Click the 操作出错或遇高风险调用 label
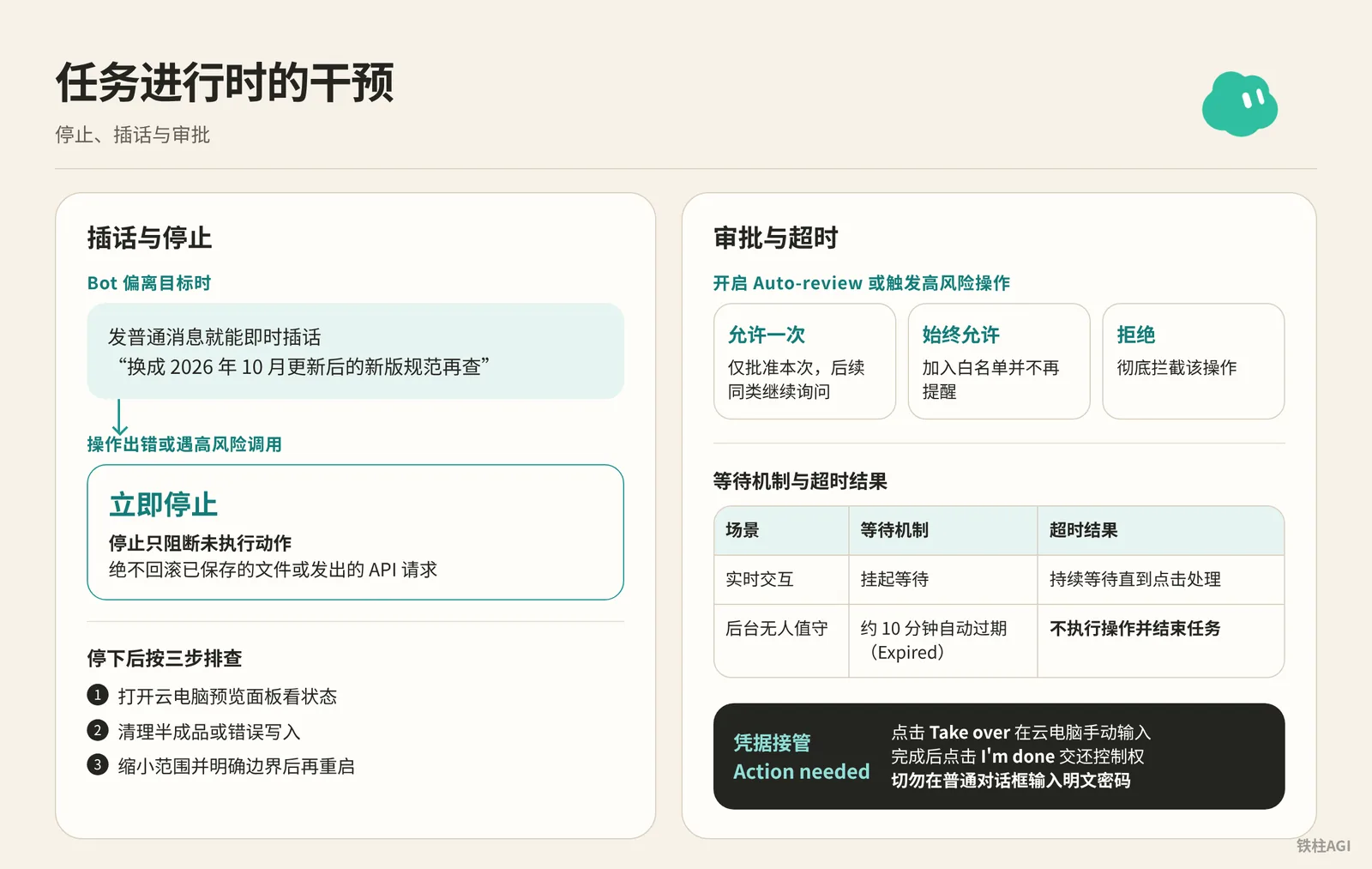 184,444
